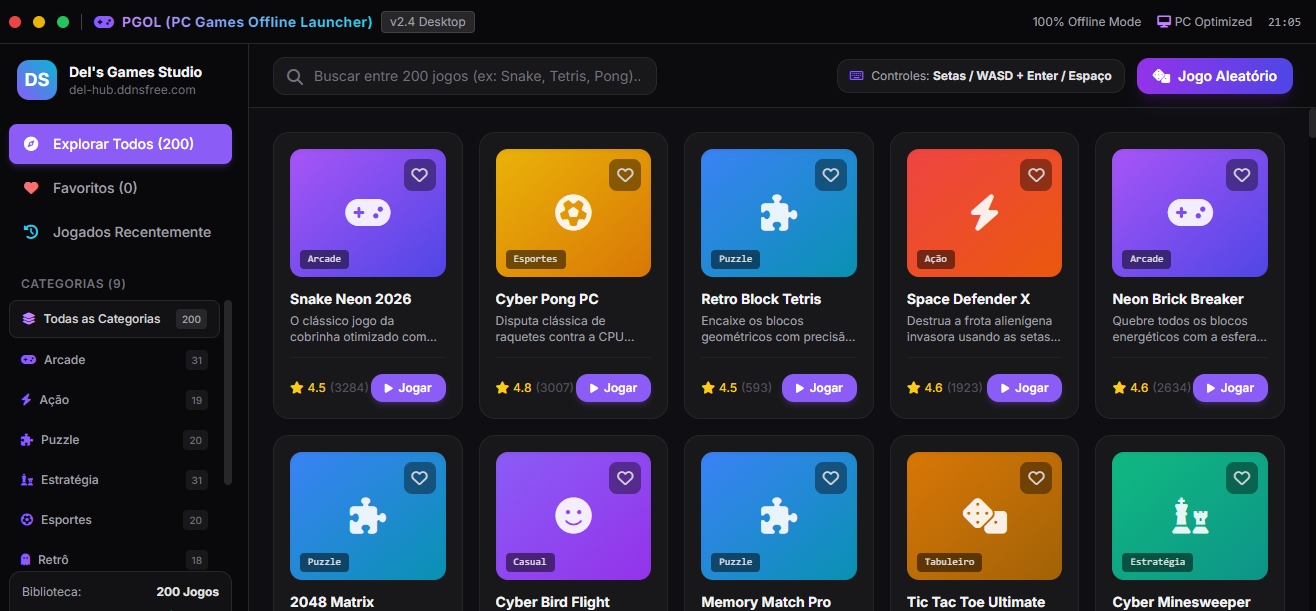Image resolution: width=1316 pixels, height=611 pixels.
Task: Toggle the heart on Space Defender X
Action: (1036, 175)
